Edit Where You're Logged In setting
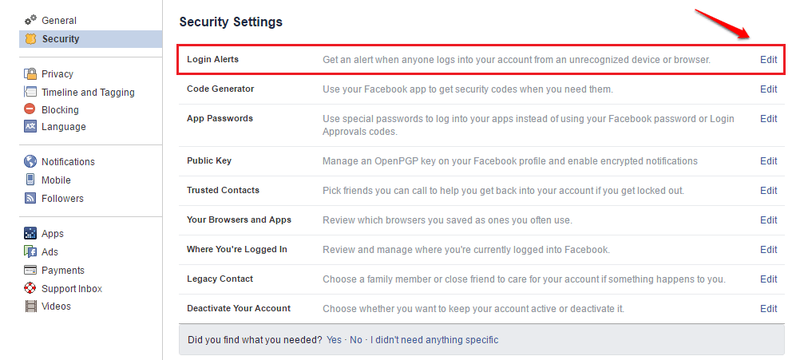 pos(768,250)
